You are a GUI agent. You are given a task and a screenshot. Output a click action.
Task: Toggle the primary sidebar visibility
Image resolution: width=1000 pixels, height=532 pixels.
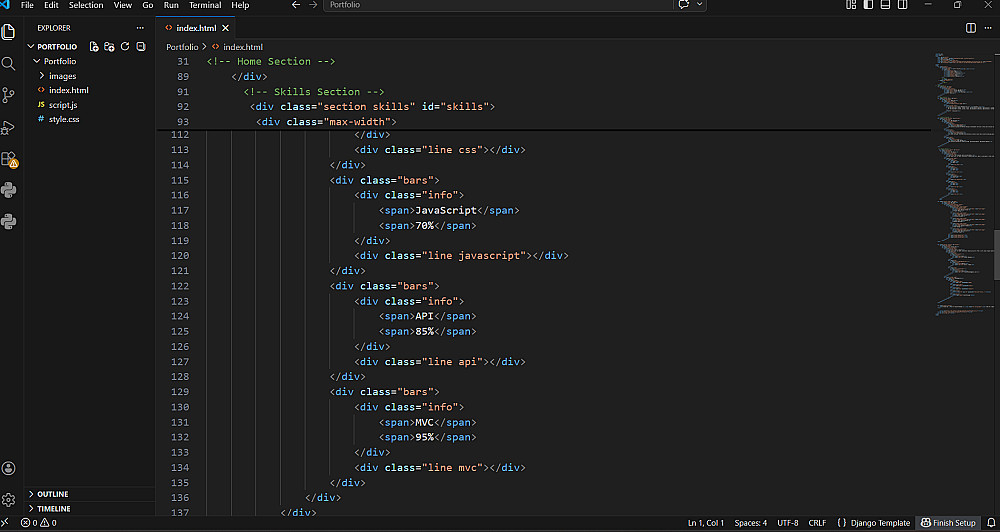[x=867, y=5]
